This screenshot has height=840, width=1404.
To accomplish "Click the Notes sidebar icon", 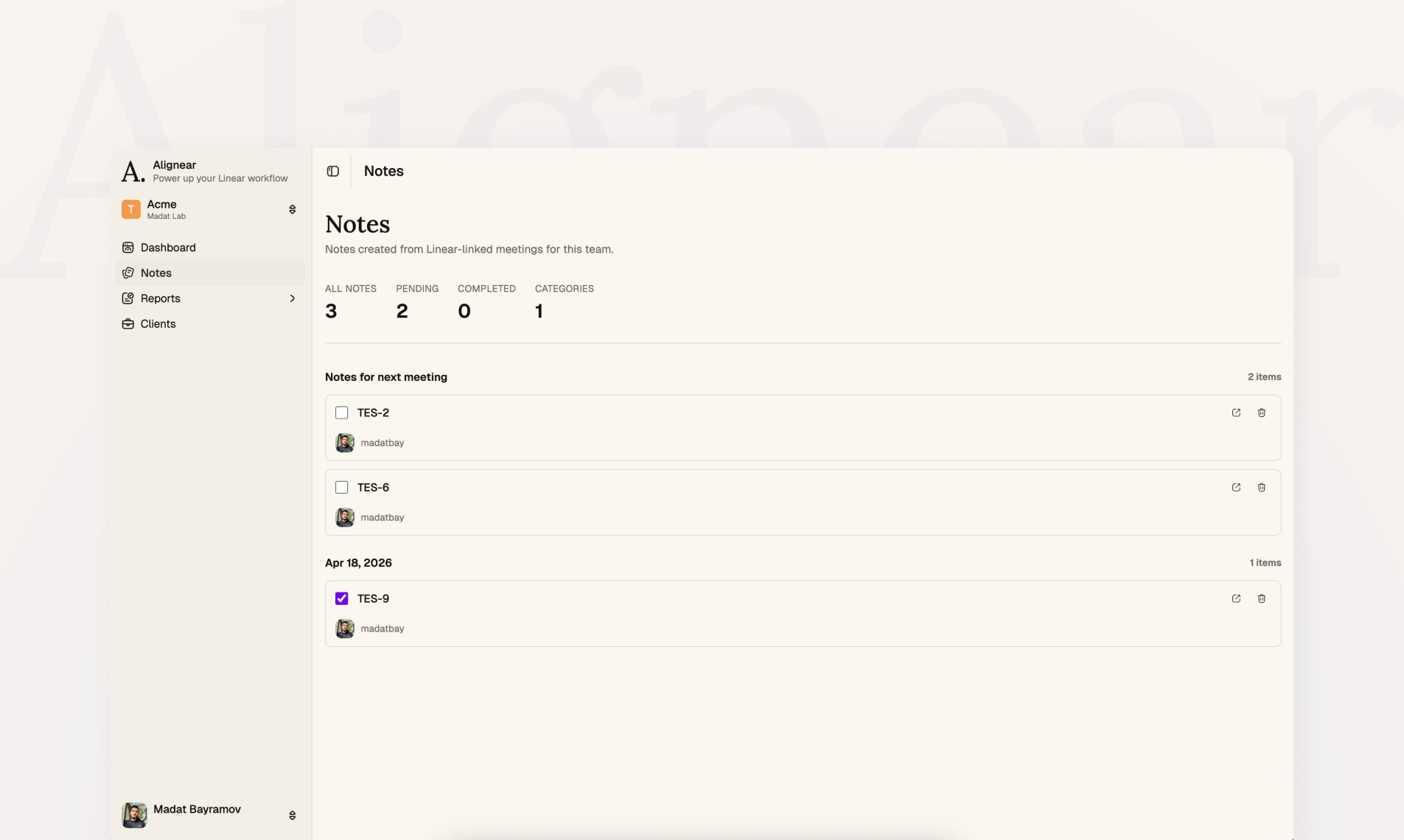I will coord(128,273).
